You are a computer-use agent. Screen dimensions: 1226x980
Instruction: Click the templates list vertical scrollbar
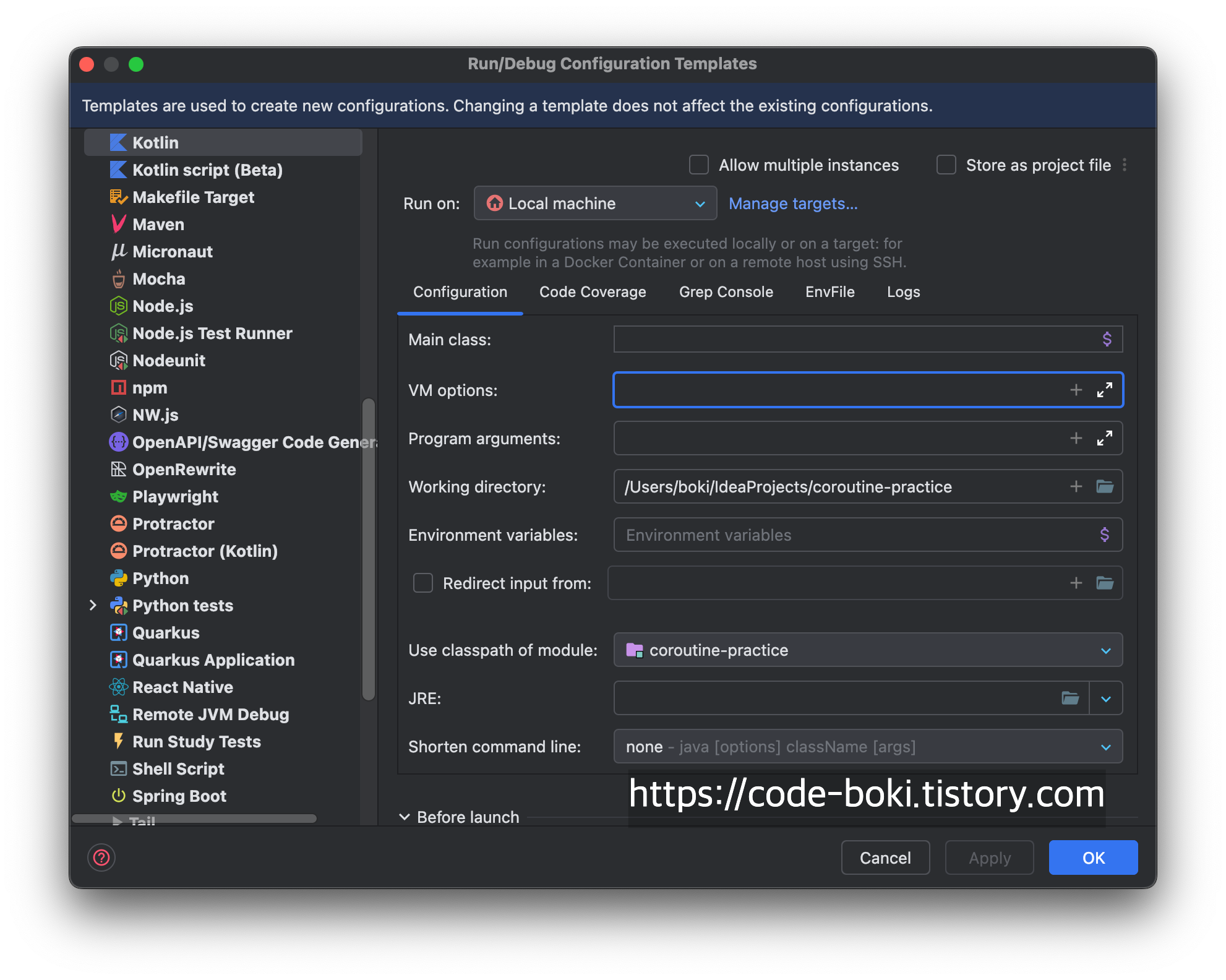pos(369,549)
